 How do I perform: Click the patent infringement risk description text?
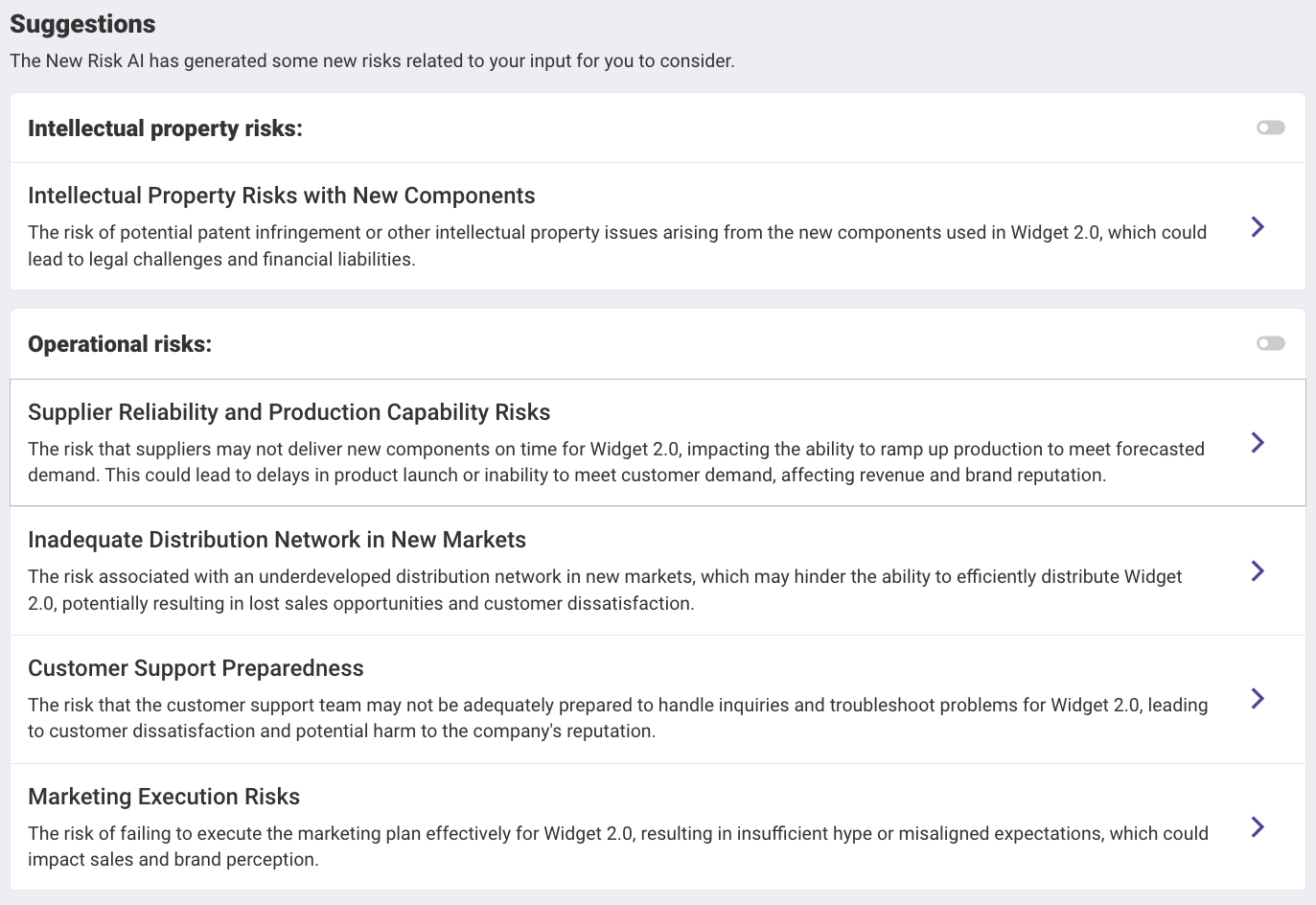click(x=617, y=245)
